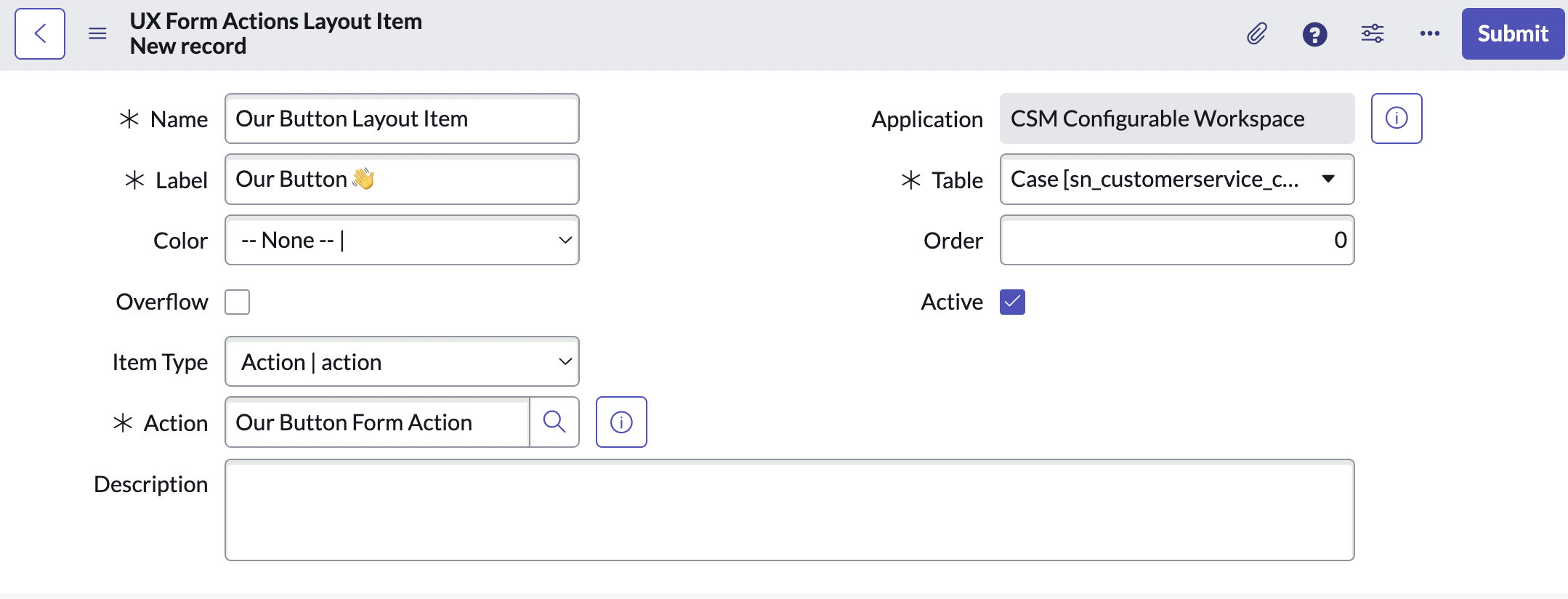Open the more options ellipsis menu
Screen dimensions: 1568x599
coord(1429,34)
